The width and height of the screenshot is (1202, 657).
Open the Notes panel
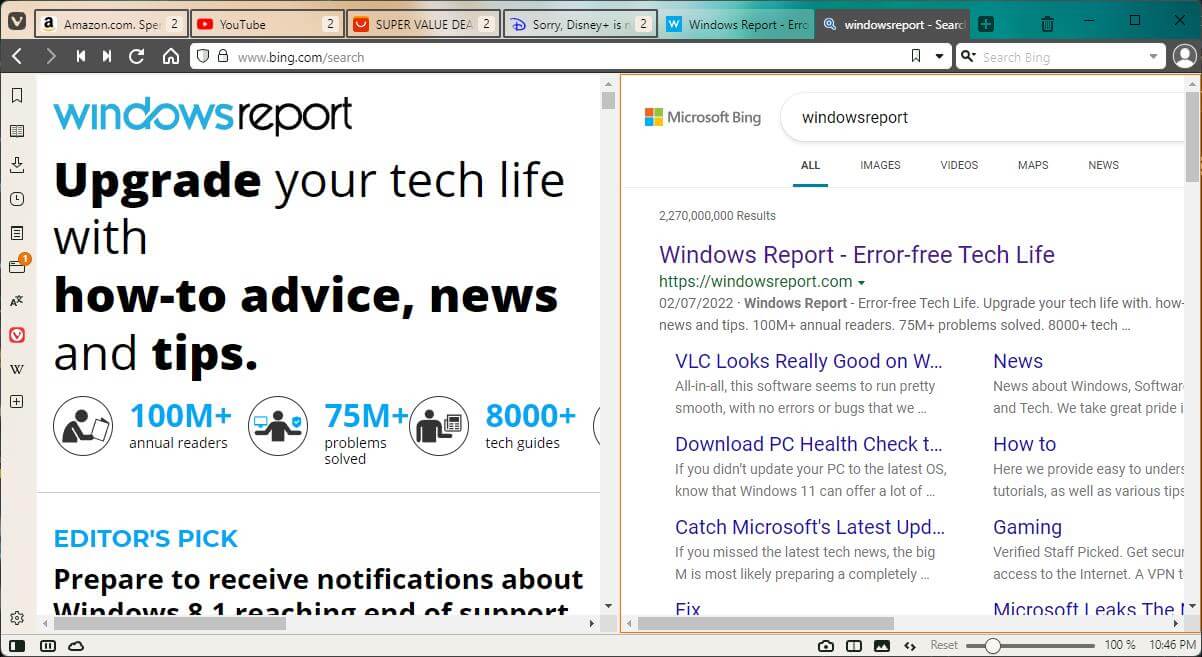click(x=17, y=233)
